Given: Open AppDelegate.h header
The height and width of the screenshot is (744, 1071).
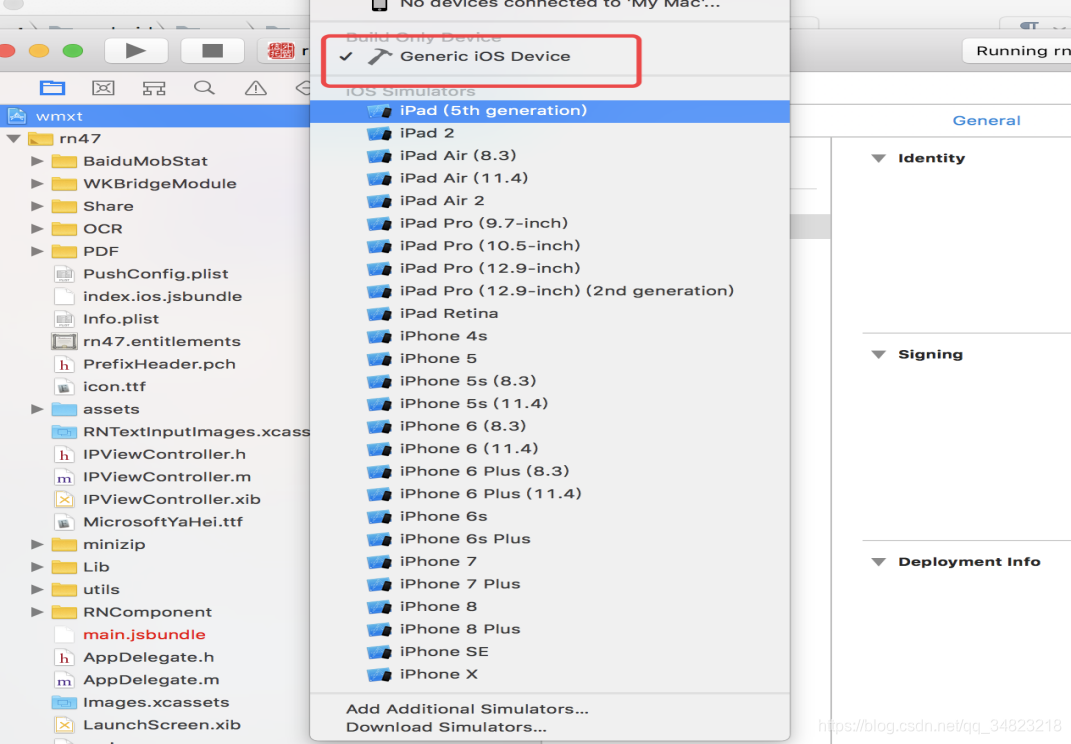Looking at the screenshot, I should pos(148,657).
